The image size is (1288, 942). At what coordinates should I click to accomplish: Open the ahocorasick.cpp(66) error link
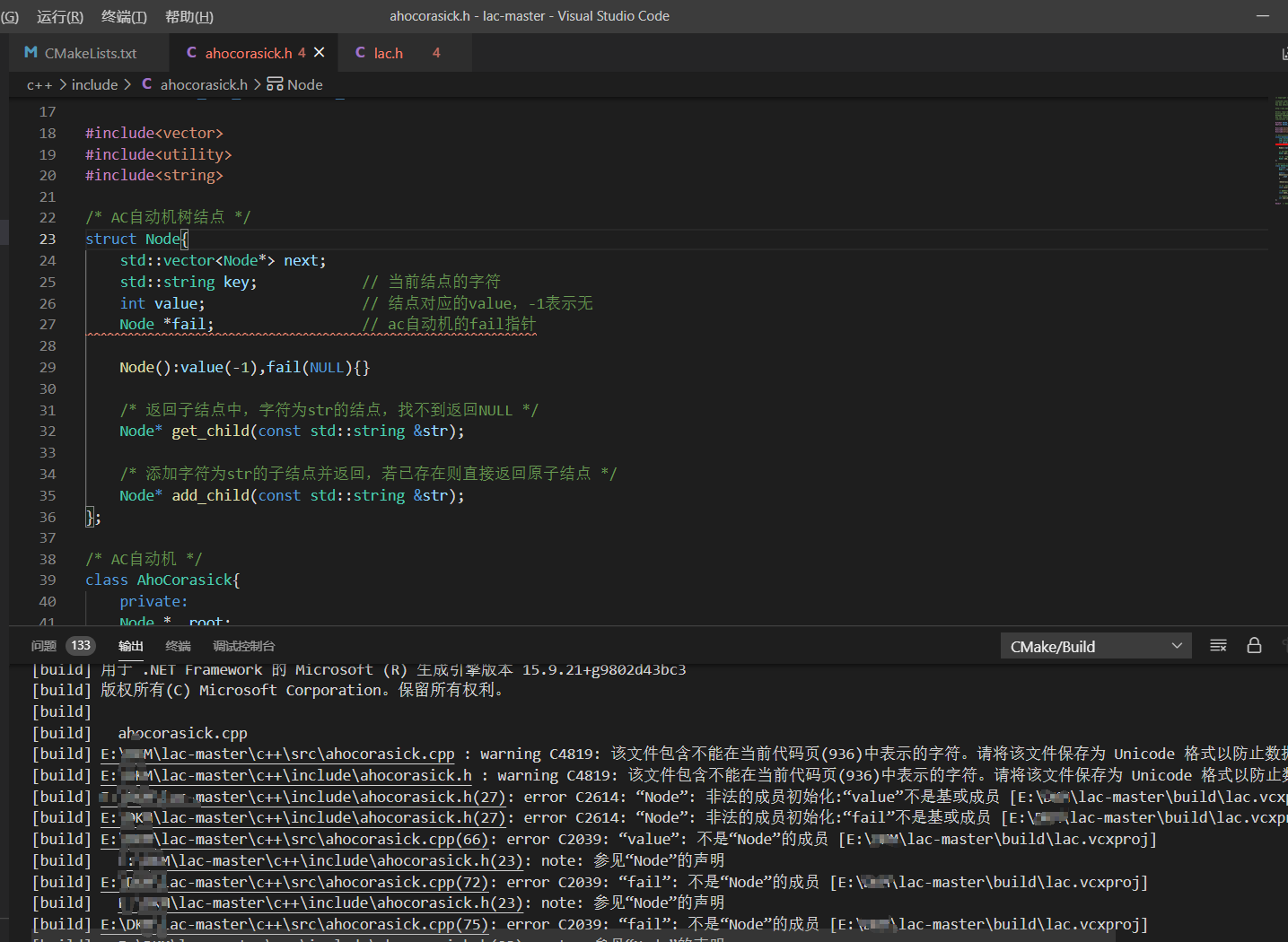click(x=294, y=839)
